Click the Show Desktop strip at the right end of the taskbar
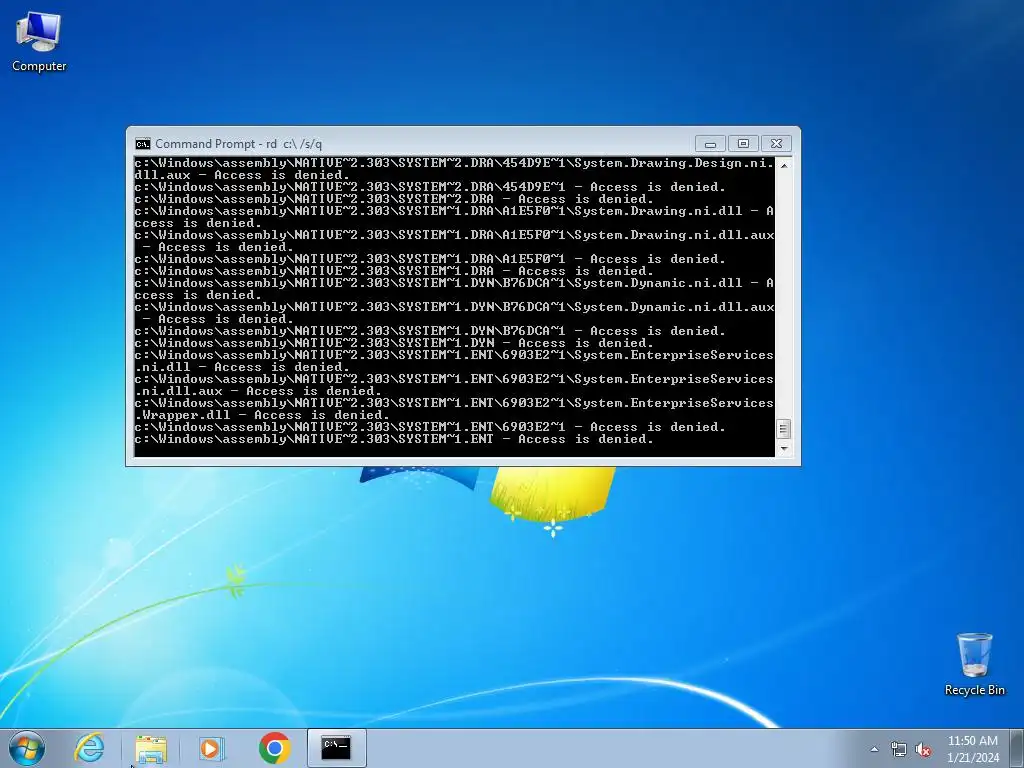The height and width of the screenshot is (768, 1024). point(1017,748)
